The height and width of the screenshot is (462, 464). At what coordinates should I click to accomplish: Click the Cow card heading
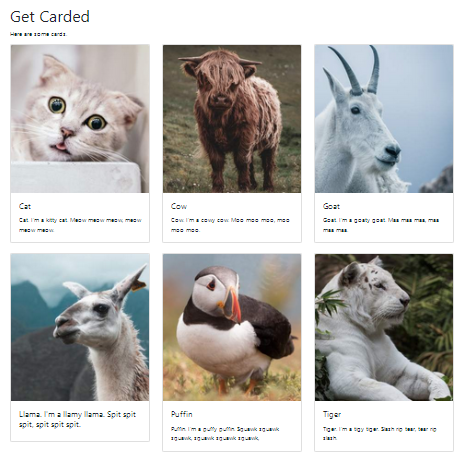[x=179, y=206]
